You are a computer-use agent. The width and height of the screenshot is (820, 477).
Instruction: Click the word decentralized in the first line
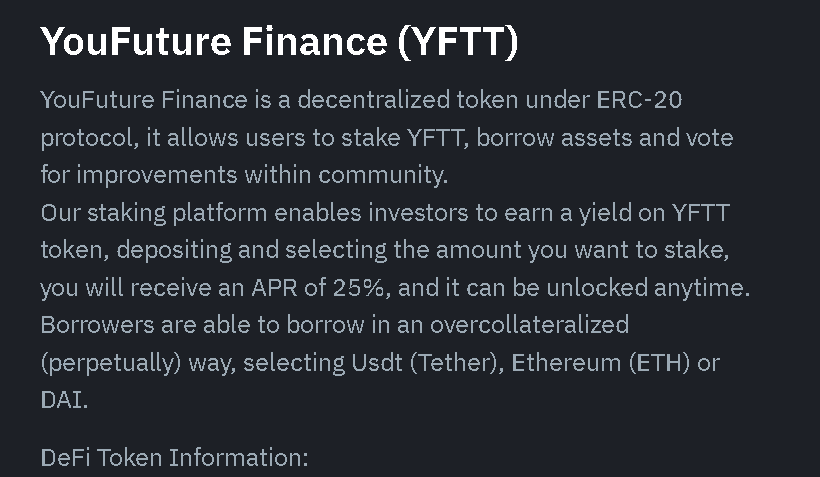coord(373,100)
